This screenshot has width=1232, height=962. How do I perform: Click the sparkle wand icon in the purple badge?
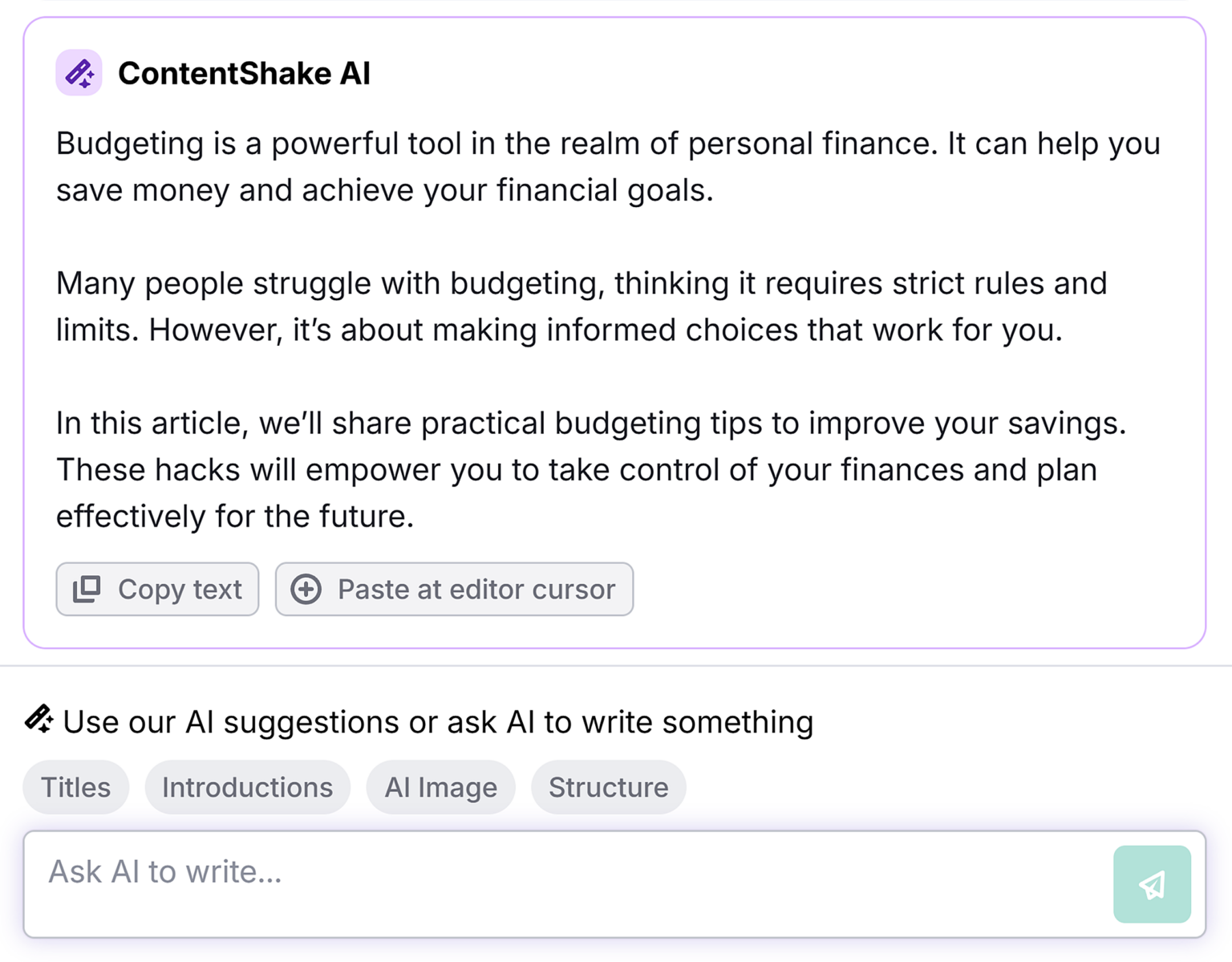point(79,72)
